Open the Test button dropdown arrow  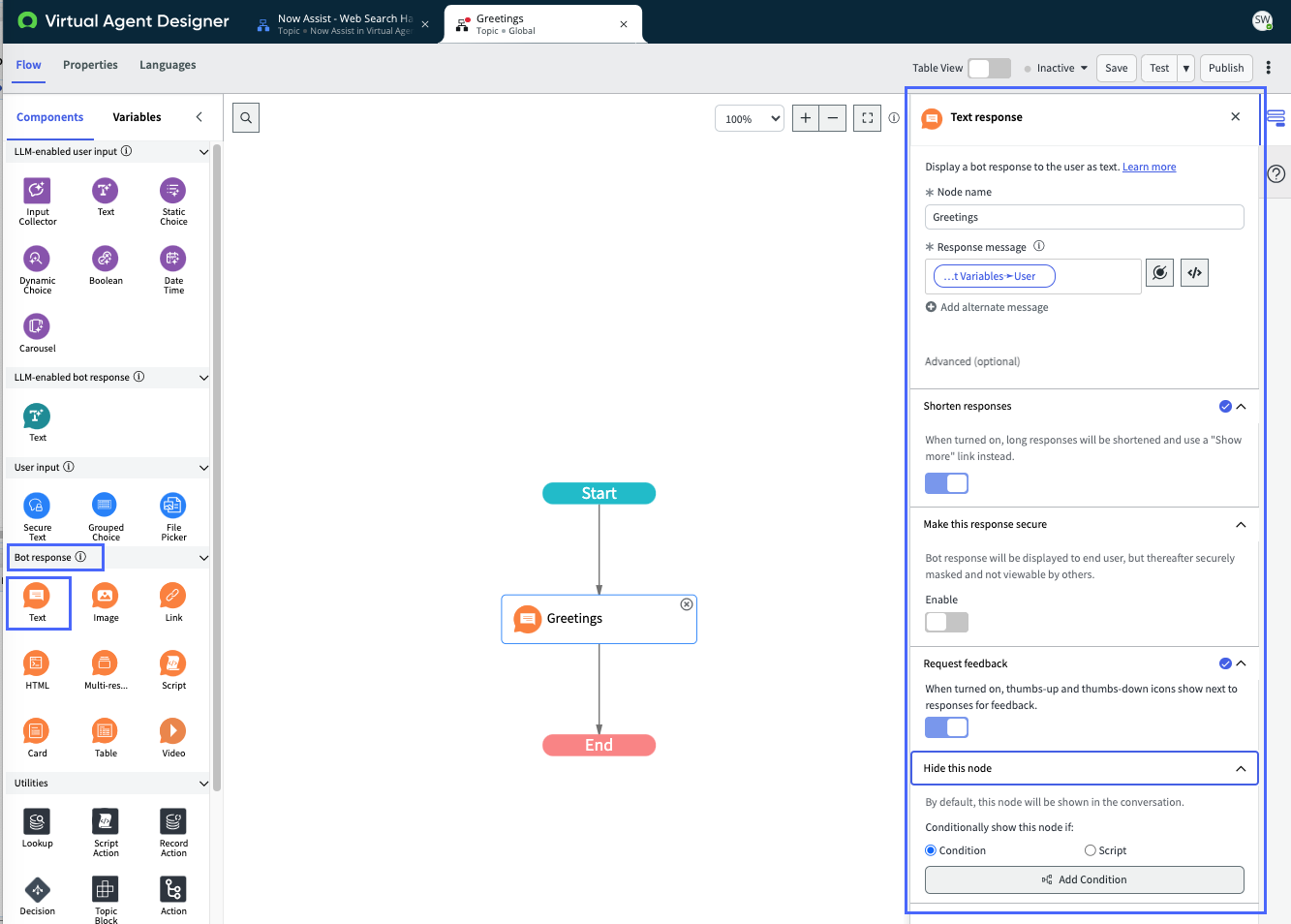click(1185, 68)
